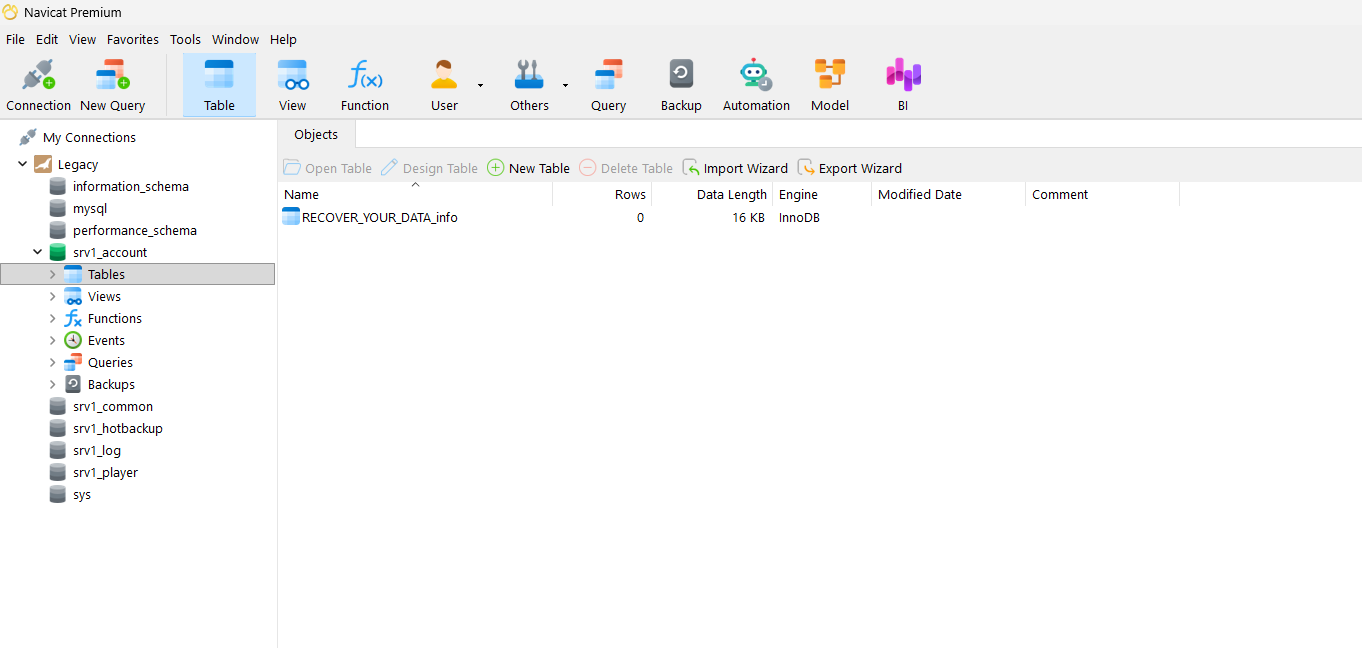The height and width of the screenshot is (648, 1362).
Task: Select the srv1_common database
Action: pyautogui.click(x=113, y=406)
